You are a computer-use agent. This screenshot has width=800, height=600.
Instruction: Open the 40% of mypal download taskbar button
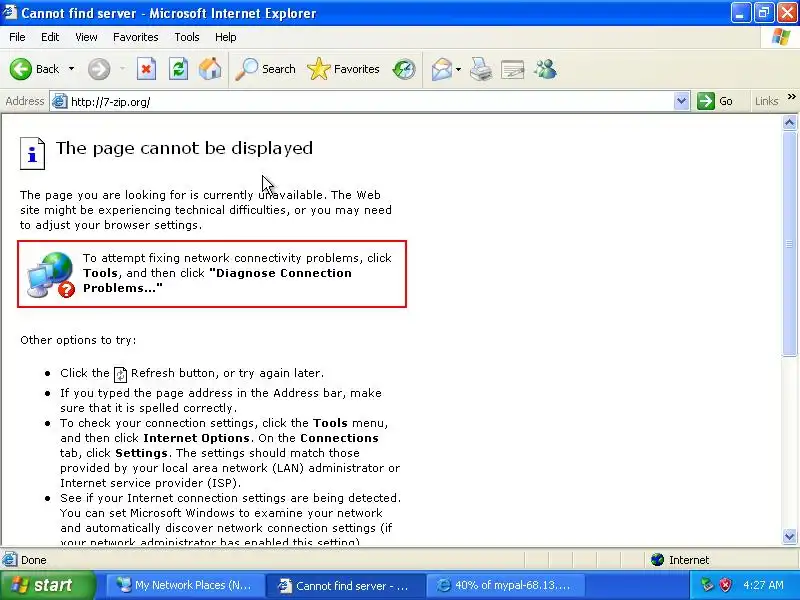[x=505, y=585]
